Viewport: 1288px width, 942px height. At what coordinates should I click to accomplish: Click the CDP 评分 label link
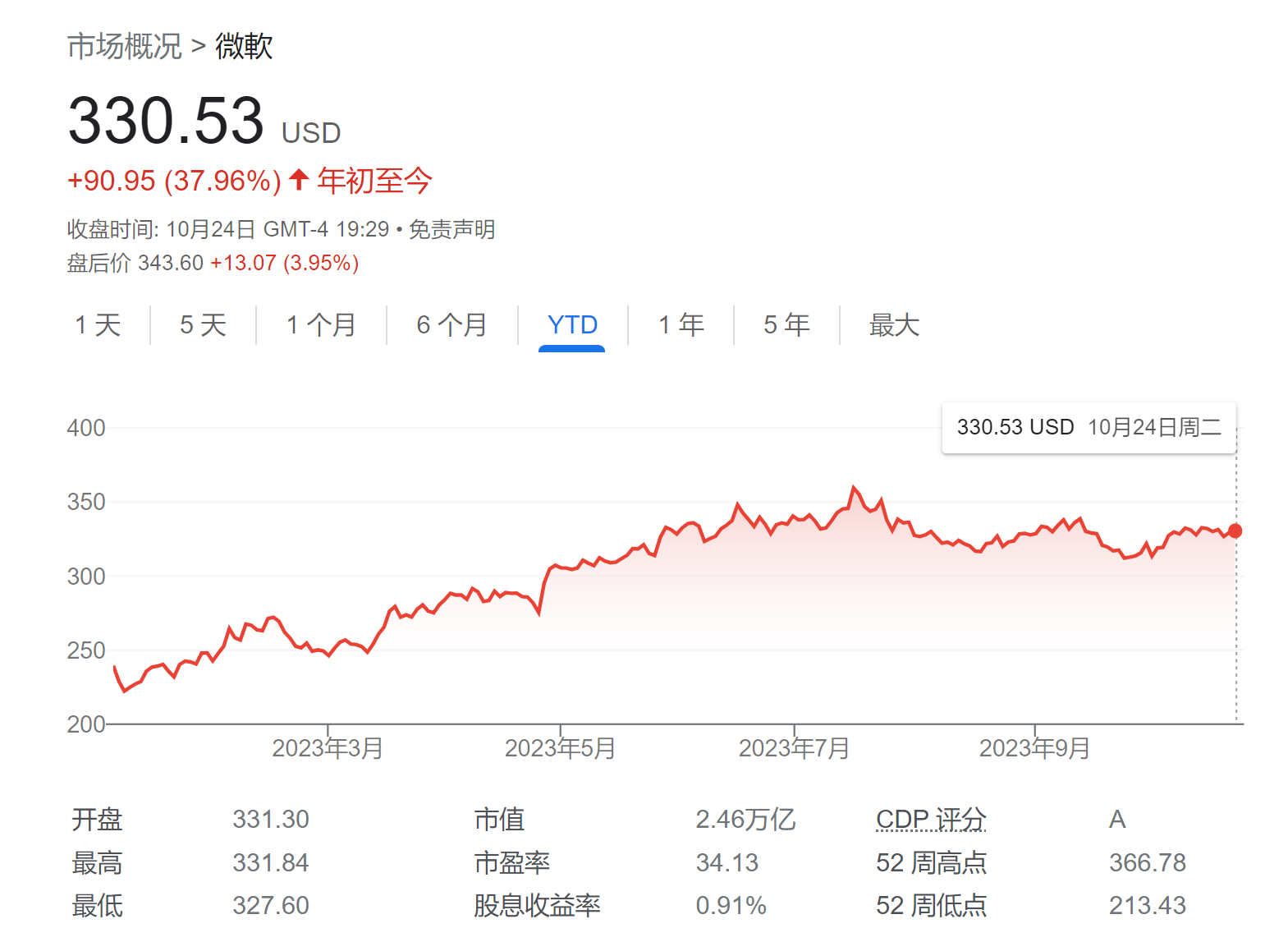click(931, 820)
